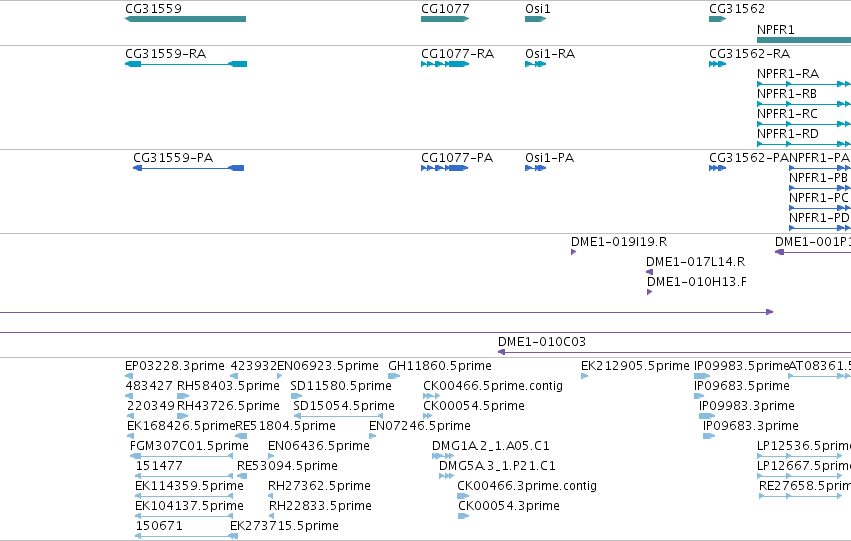Viewport: 851px width, 541px height.
Task: Select the DME1-001P clone arrowhead
Action: click(779, 252)
